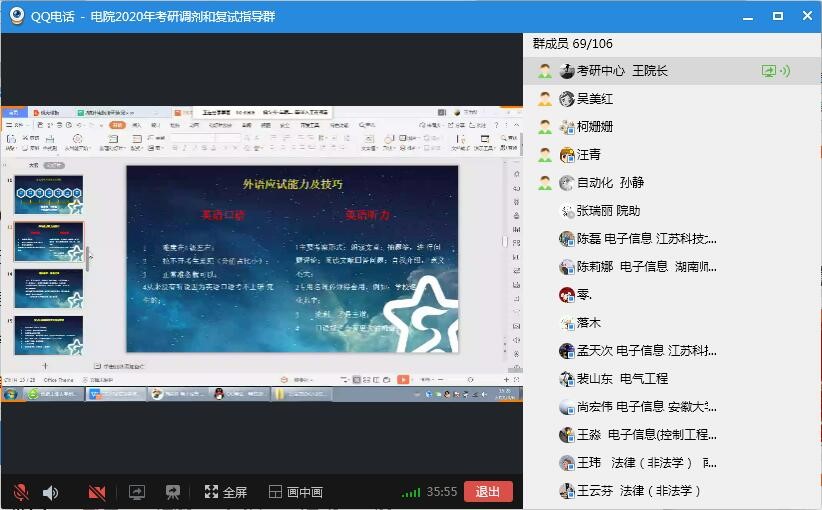Viewport: 822px width, 510px height.
Task: Unmute the microphone in the call bar
Action: point(20,492)
